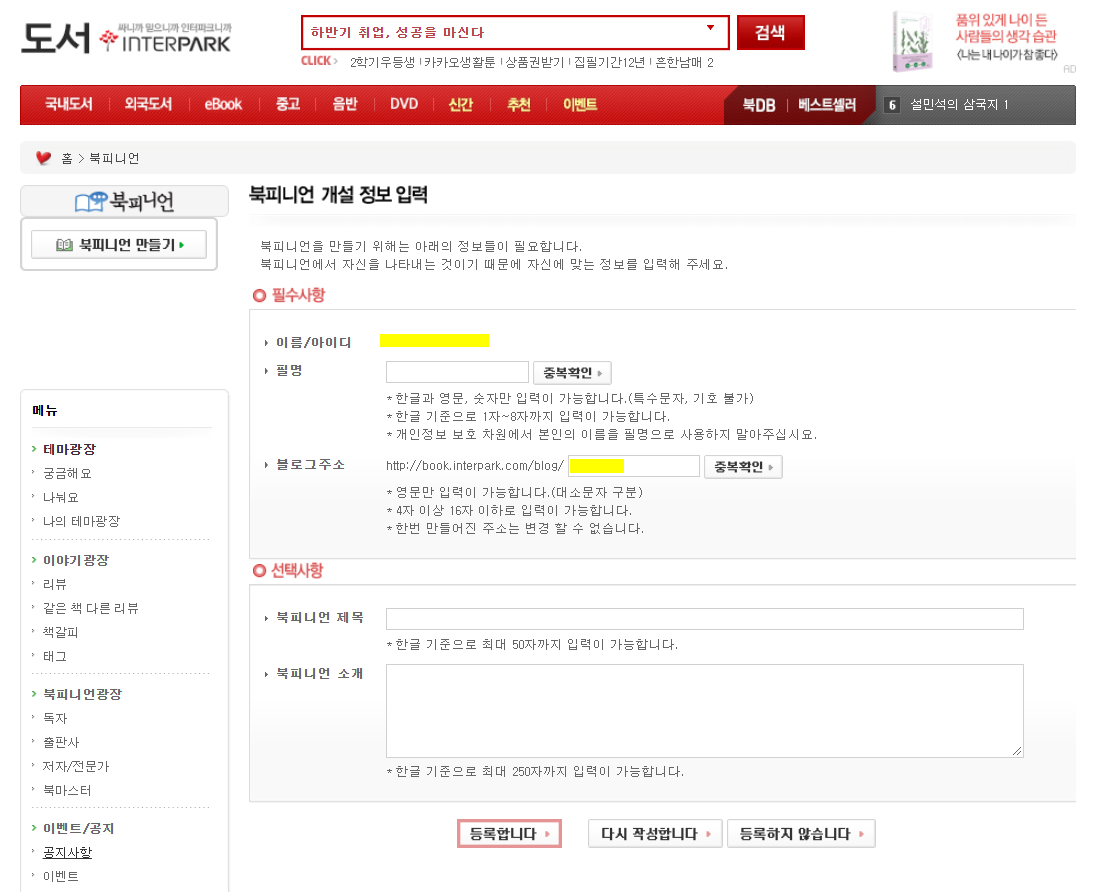
Task: Open 태그 in the sidebar
Action: (x=54, y=656)
